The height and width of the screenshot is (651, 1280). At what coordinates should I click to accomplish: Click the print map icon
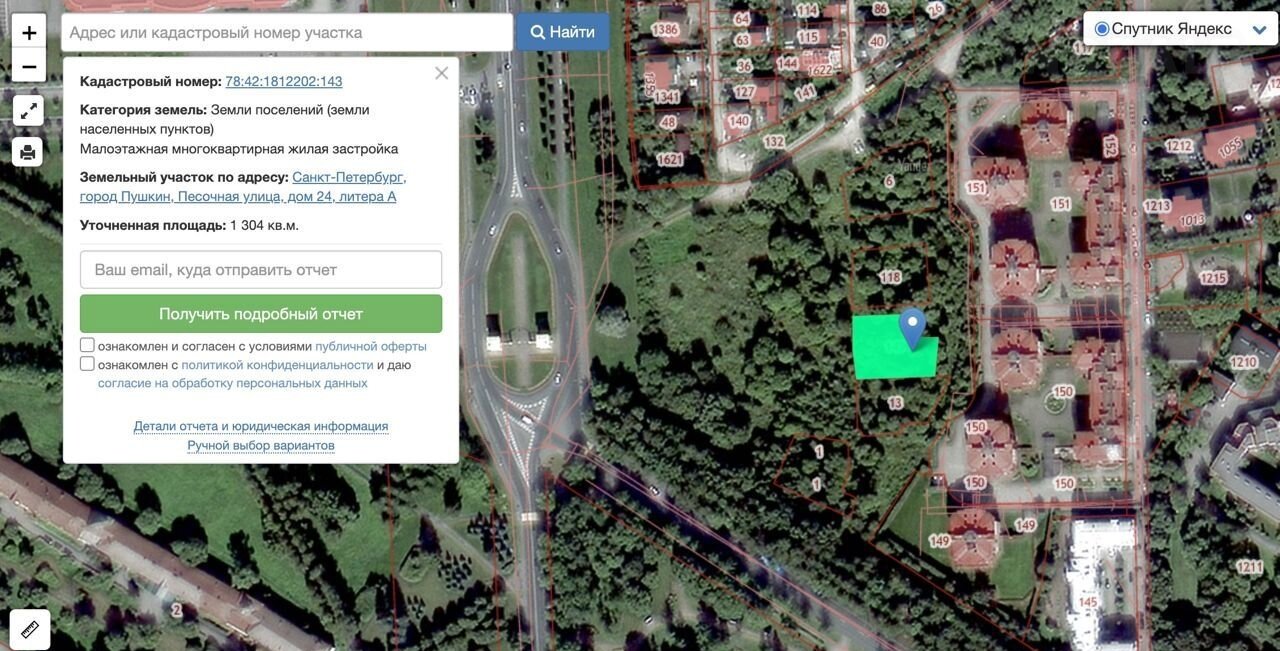[28, 152]
